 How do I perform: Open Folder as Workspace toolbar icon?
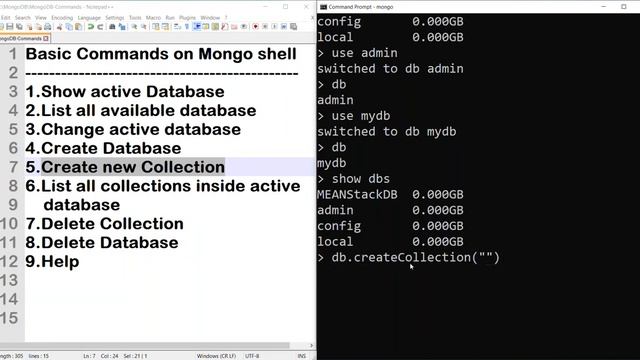tap(234, 27)
